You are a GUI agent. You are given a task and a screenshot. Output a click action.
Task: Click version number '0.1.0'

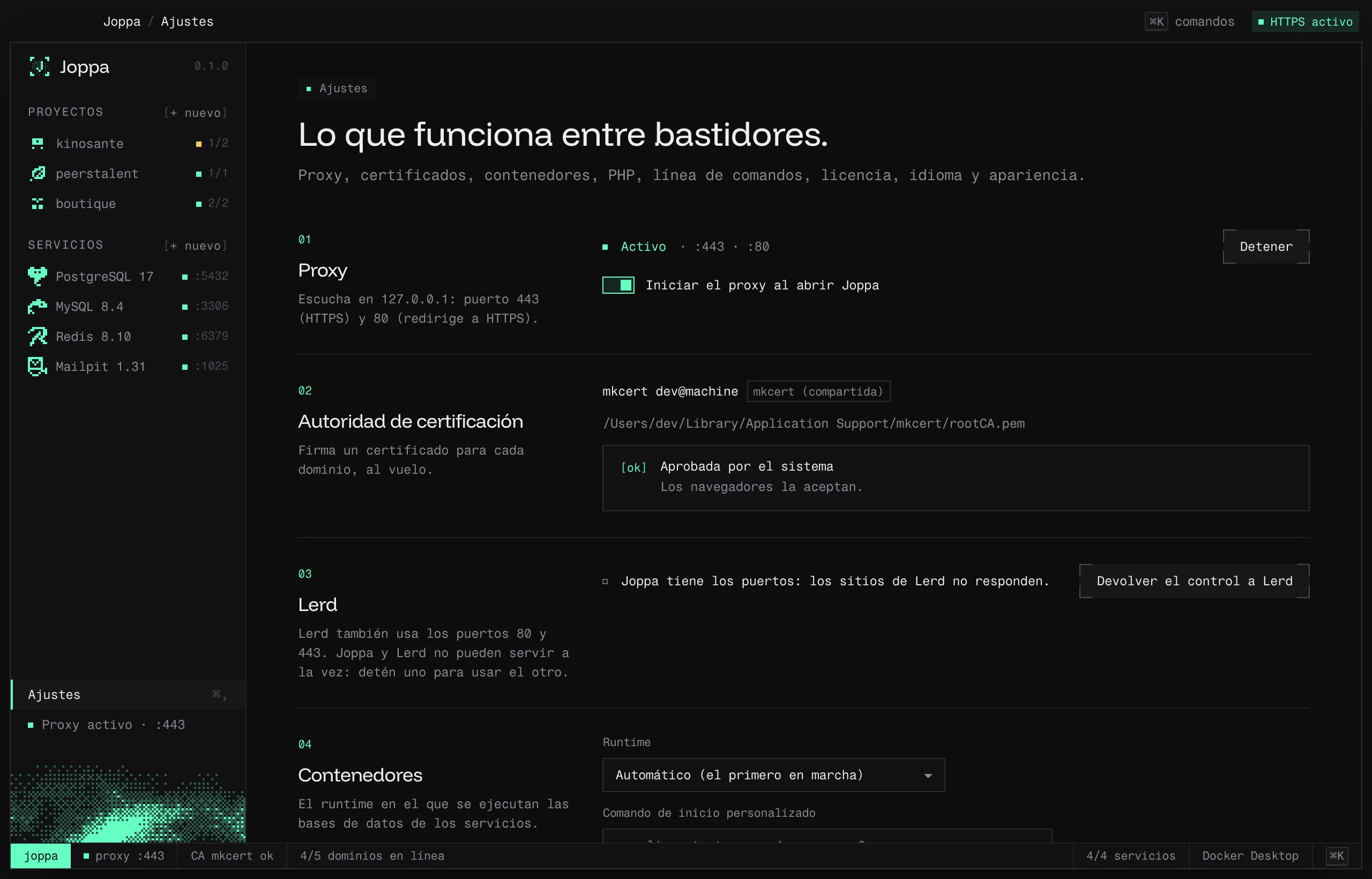tap(211, 66)
